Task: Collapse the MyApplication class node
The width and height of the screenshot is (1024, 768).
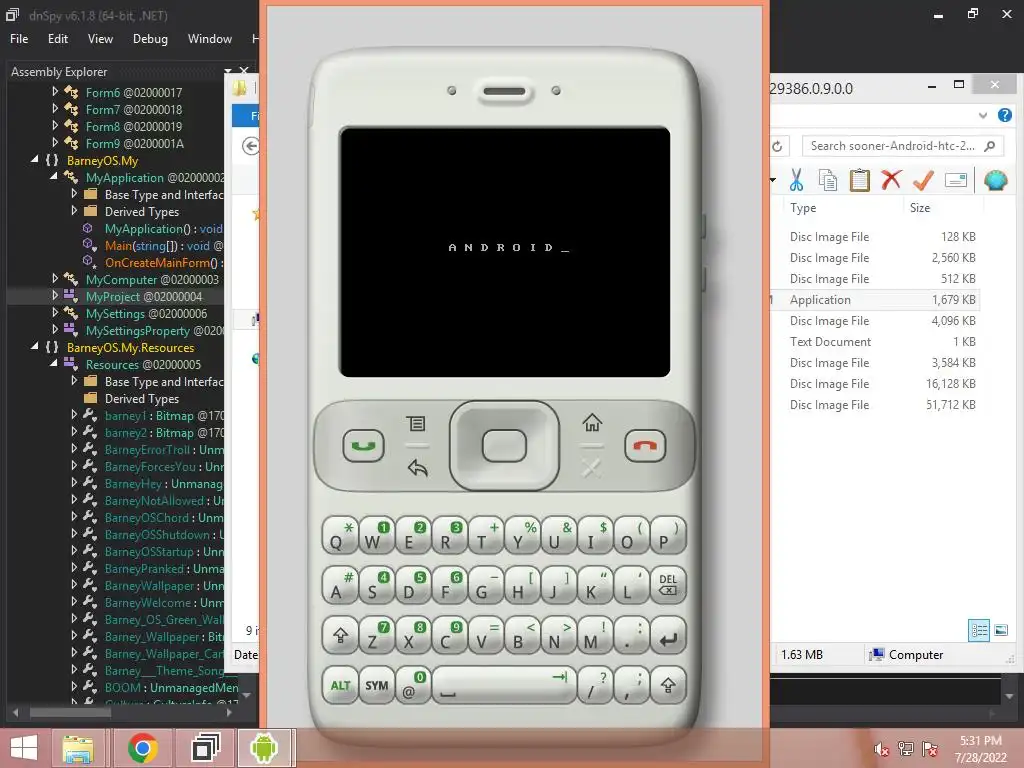Action: coord(54,176)
